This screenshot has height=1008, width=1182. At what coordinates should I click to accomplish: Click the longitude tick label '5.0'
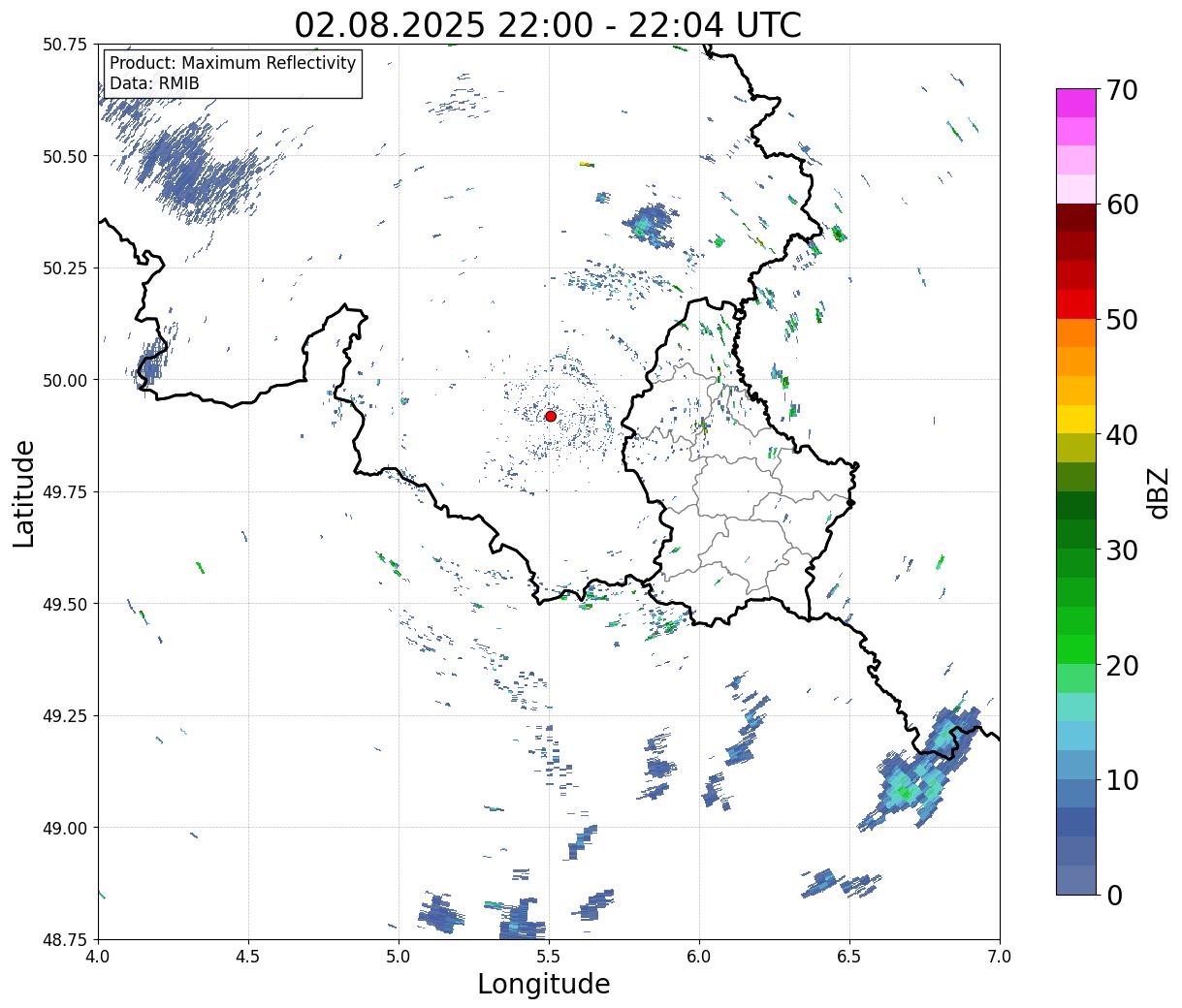tap(399, 957)
